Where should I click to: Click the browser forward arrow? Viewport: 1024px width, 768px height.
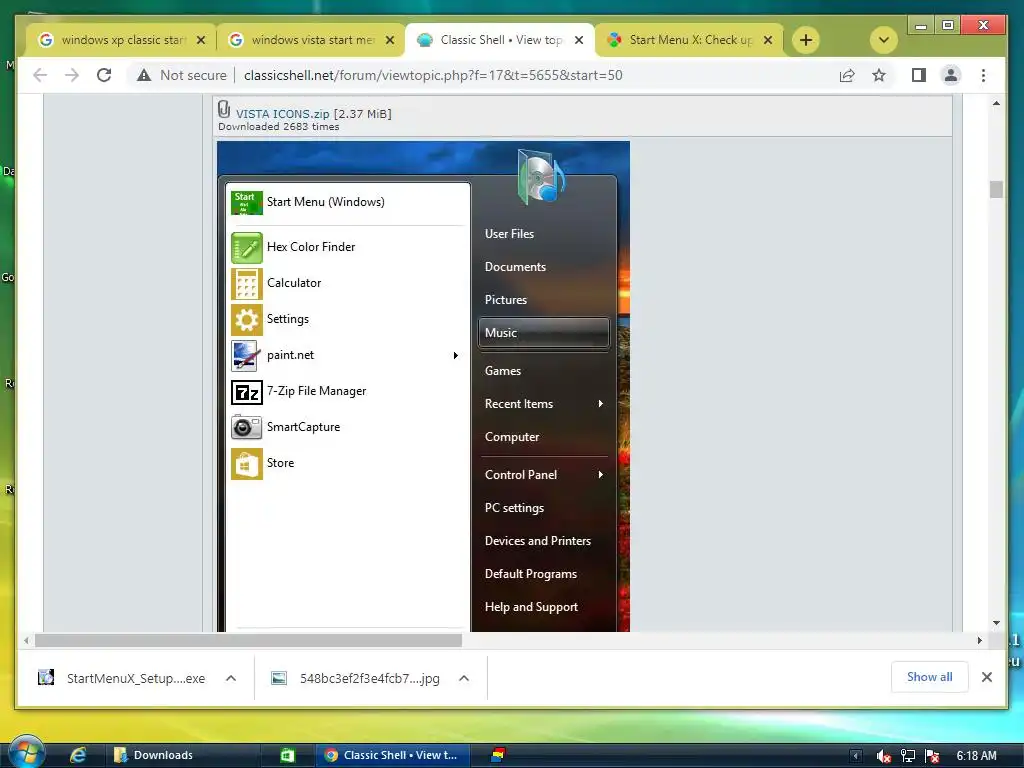coord(72,75)
